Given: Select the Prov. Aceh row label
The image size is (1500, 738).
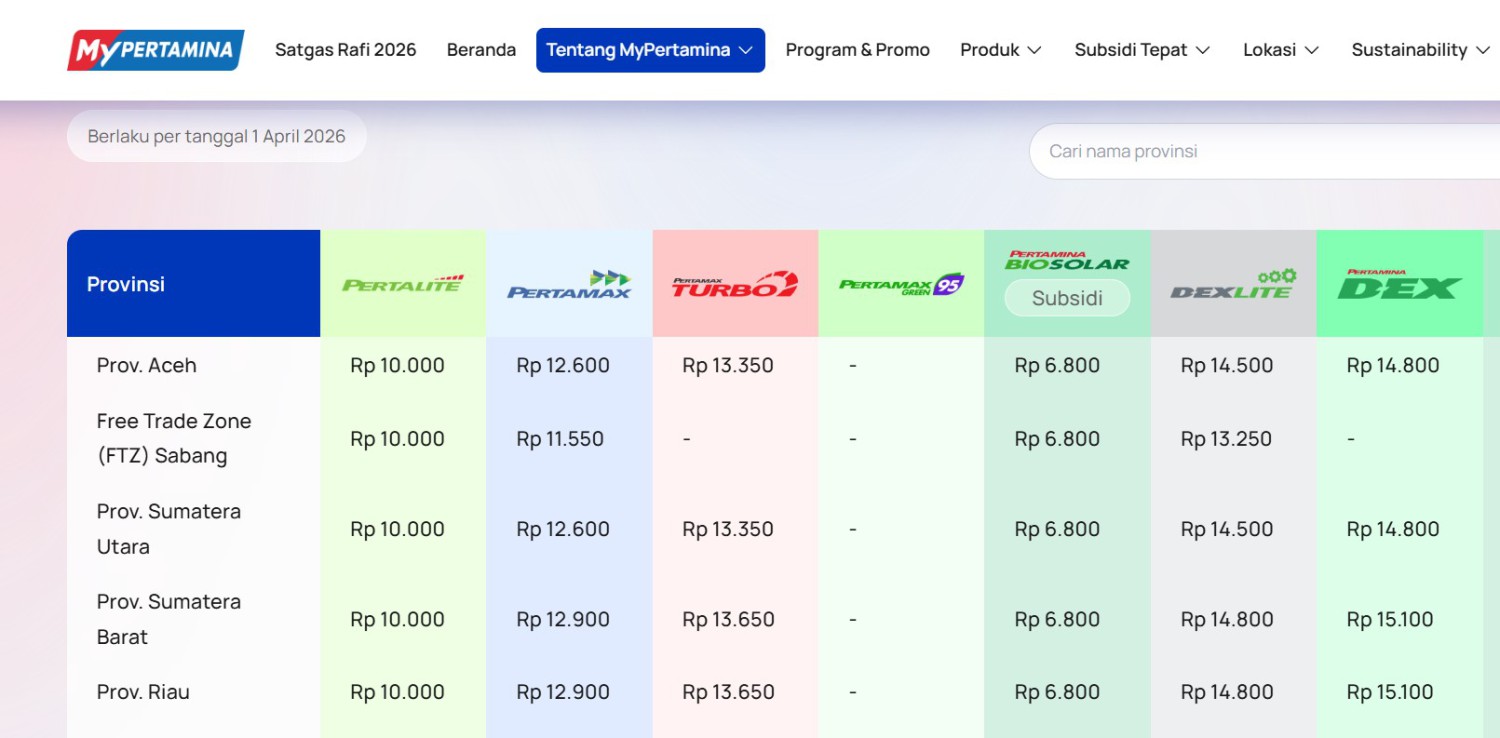Looking at the screenshot, I should click(x=147, y=365).
